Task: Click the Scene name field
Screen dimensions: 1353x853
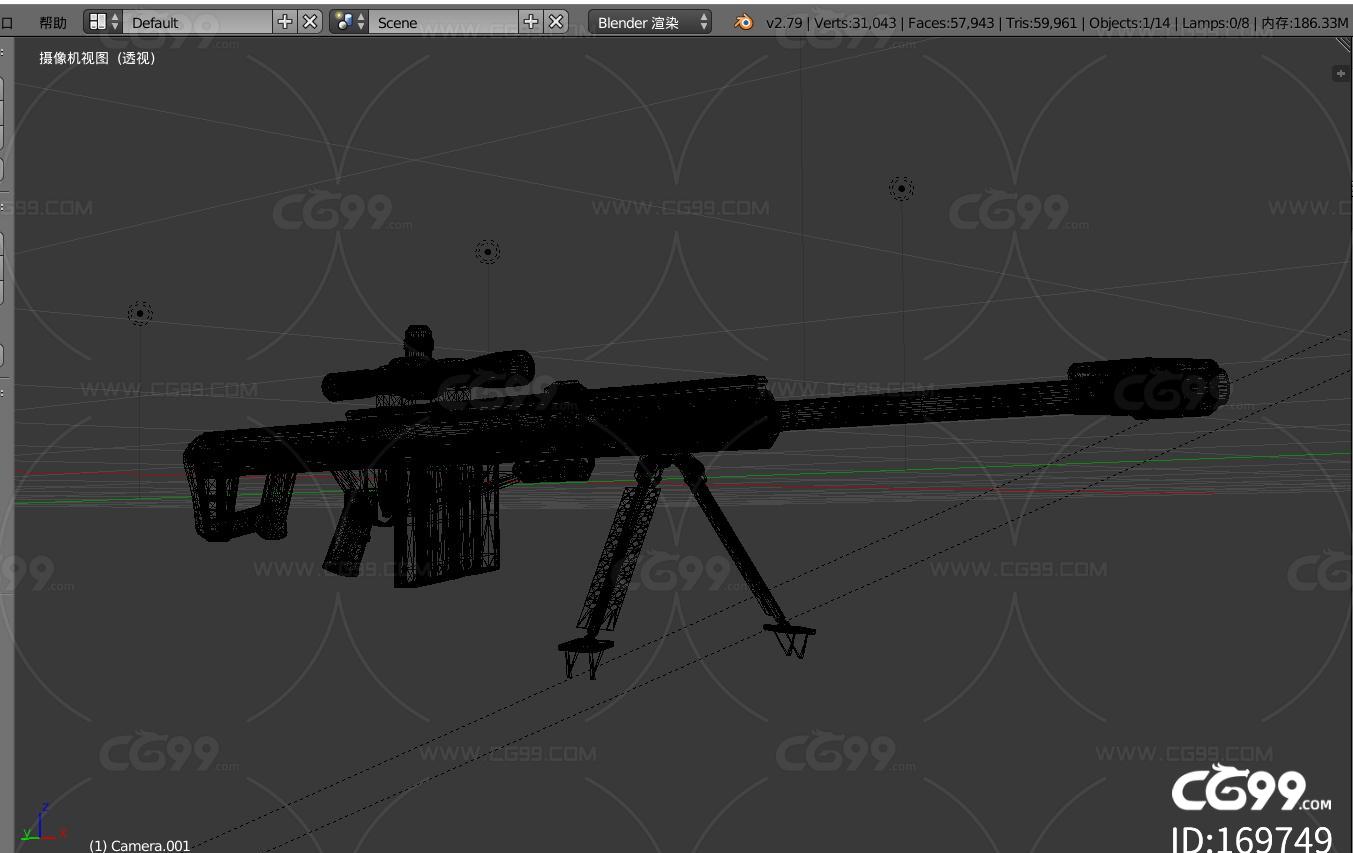Action: (443, 22)
